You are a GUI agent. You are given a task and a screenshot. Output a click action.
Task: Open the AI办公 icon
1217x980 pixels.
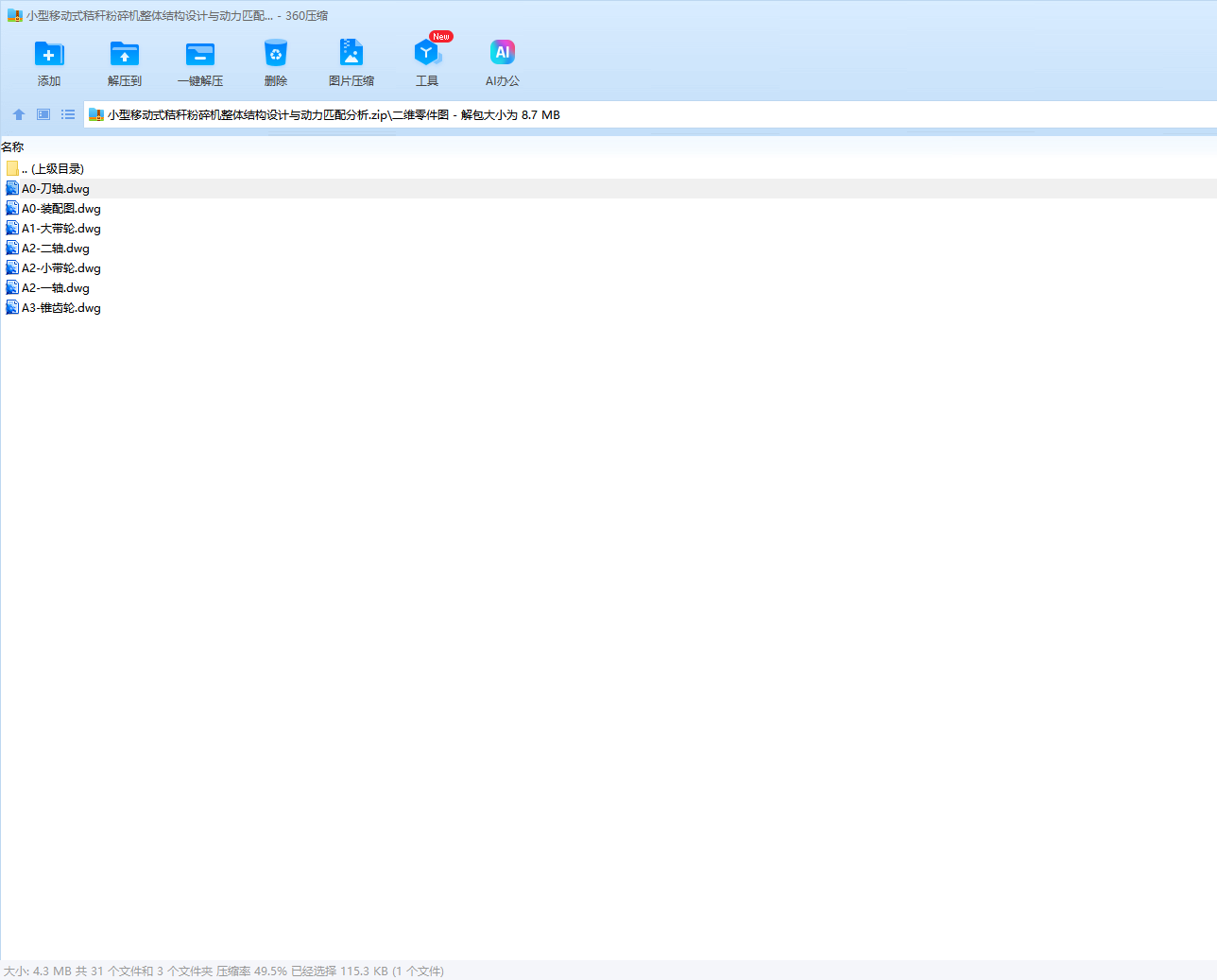pyautogui.click(x=503, y=52)
